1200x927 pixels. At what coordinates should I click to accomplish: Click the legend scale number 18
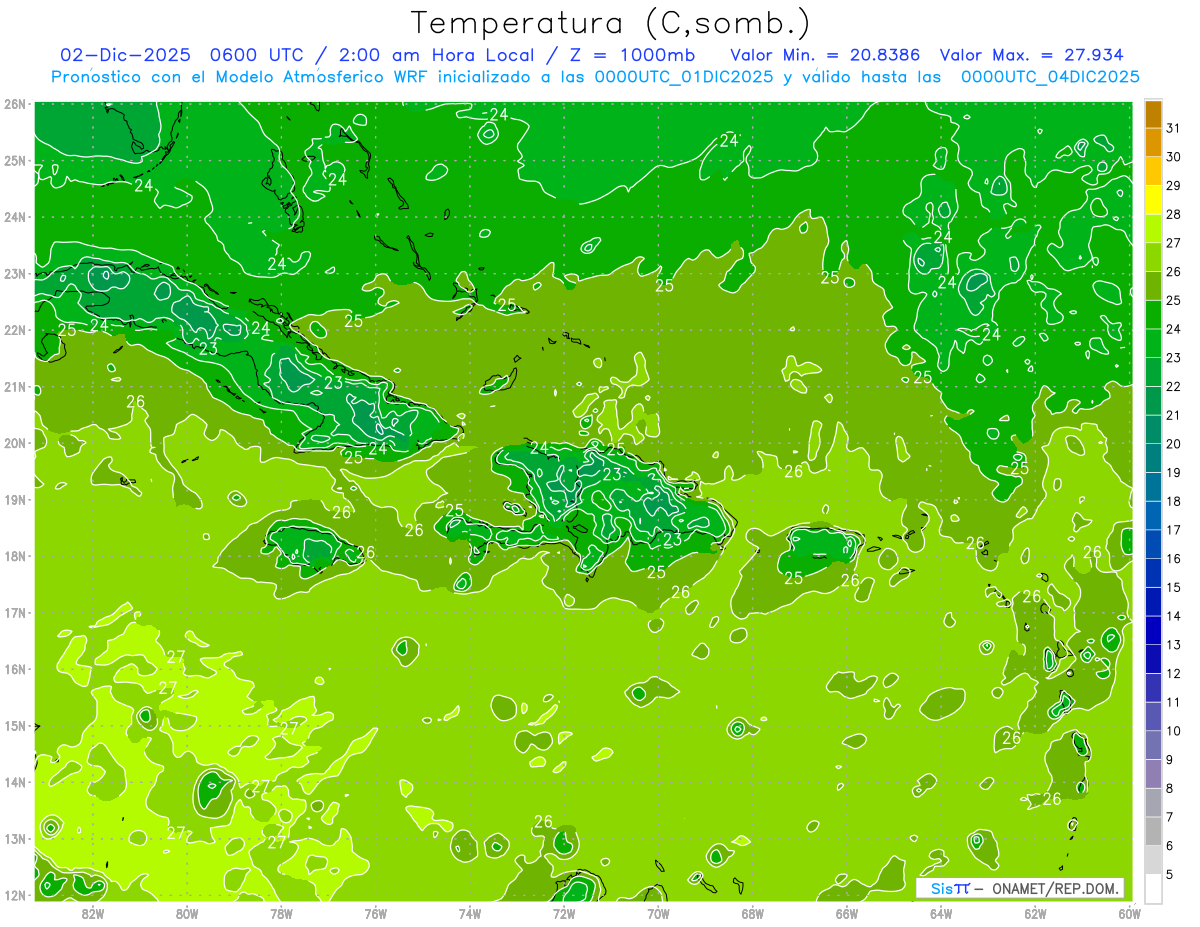(1173, 501)
